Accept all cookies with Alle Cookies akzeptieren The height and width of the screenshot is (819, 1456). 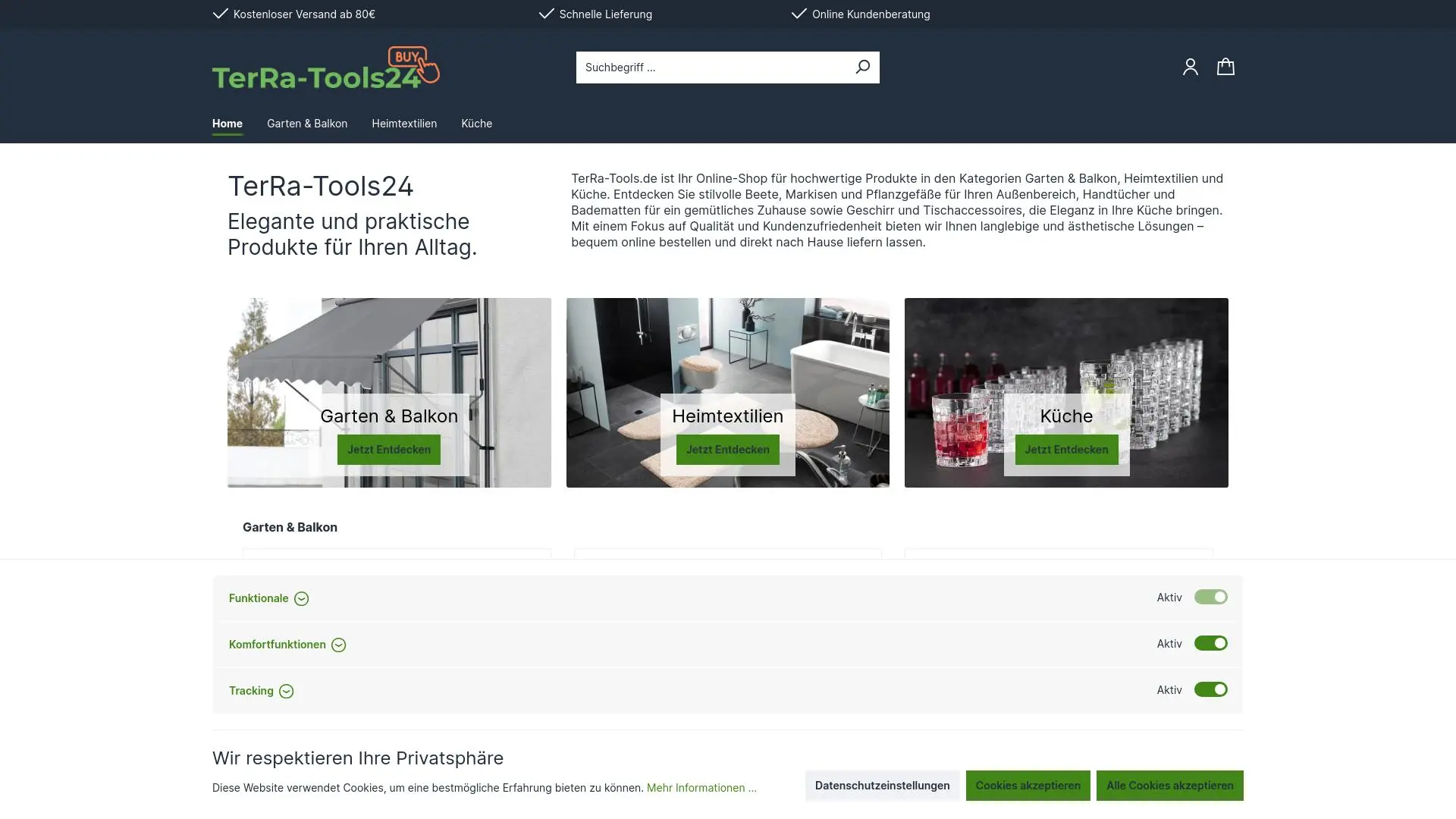(x=1169, y=786)
